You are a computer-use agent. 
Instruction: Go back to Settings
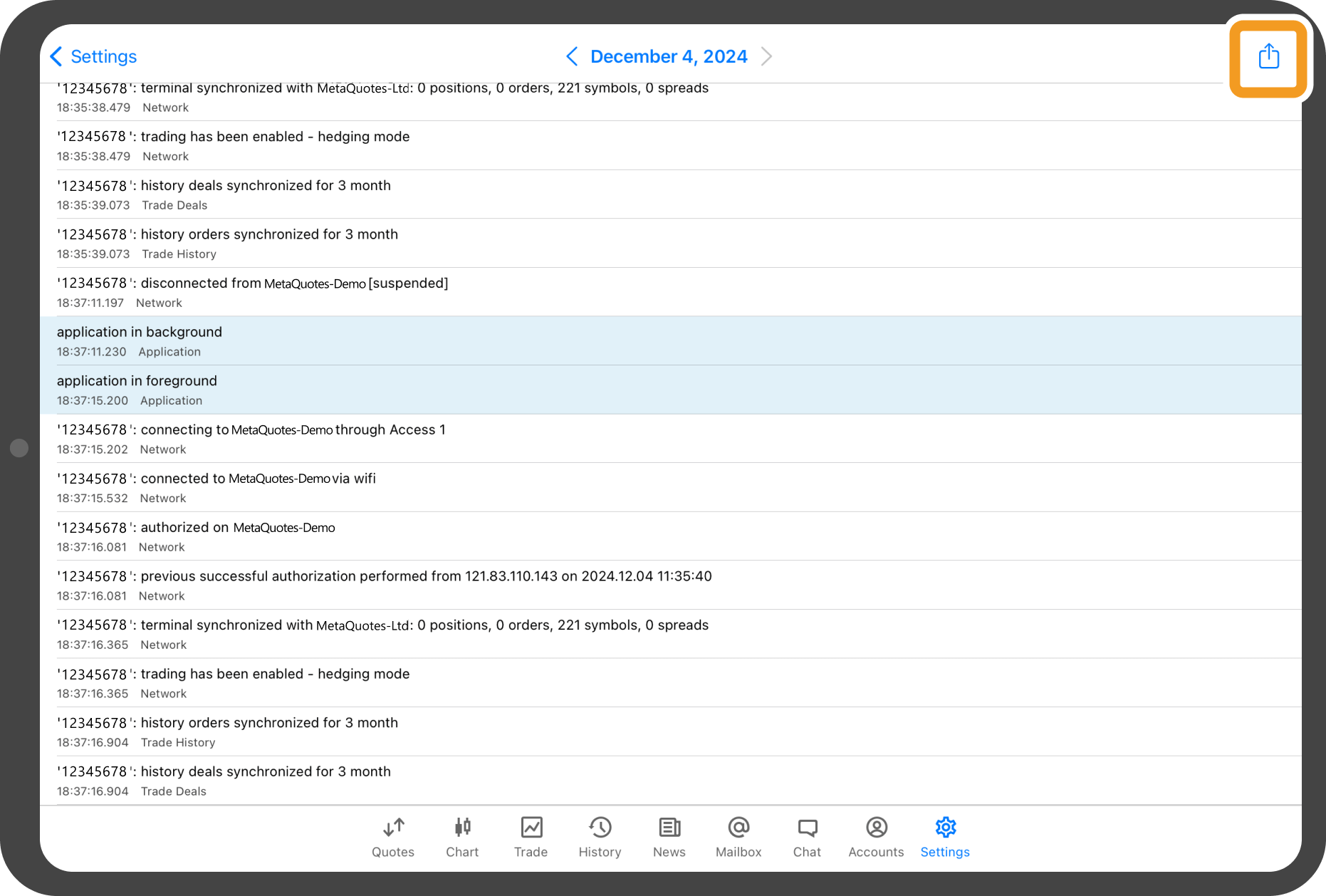(94, 56)
